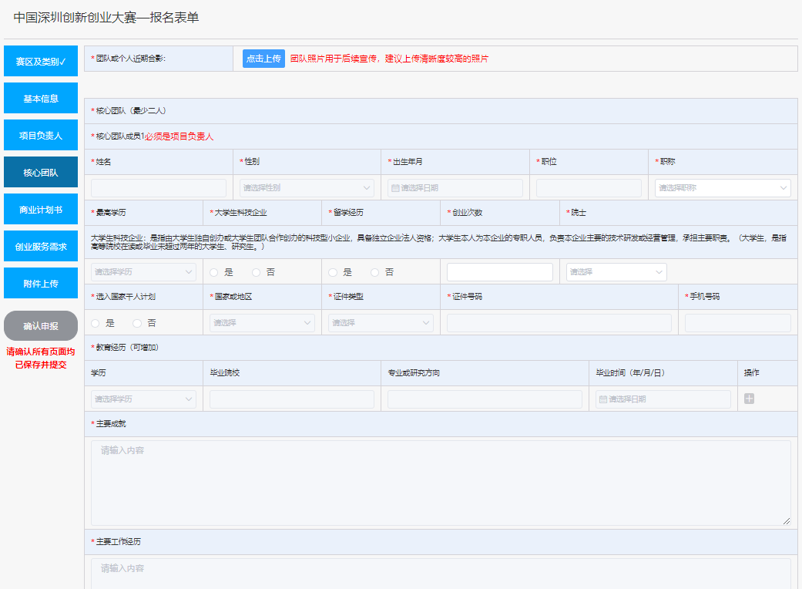
Task: Select 否 for 大学生科技企业
Action: tap(256, 273)
